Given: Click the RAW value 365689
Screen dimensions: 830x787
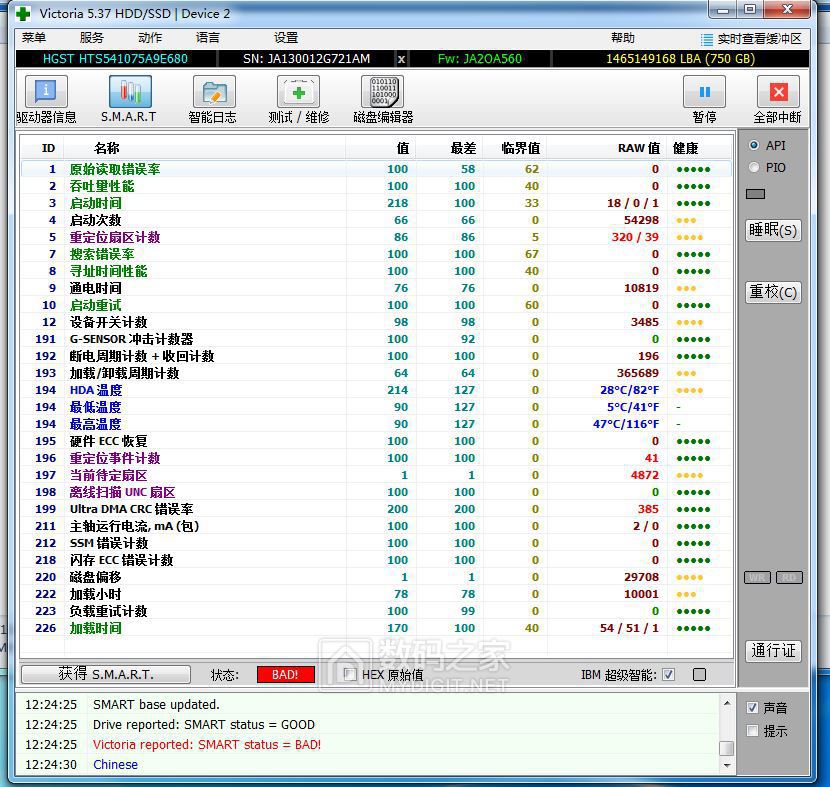Looking at the screenshot, I should [x=638, y=373].
